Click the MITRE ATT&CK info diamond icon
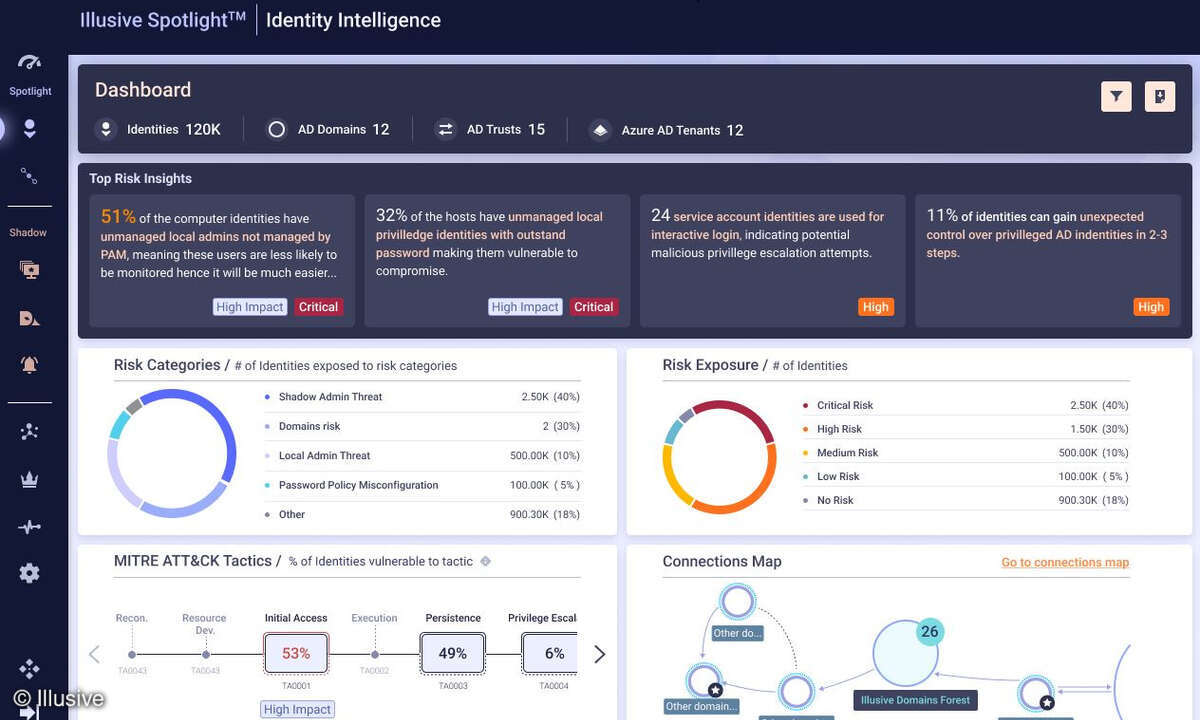Image resolution: width=1200 pixels, height=720 pixels. [x=486, y=561]
